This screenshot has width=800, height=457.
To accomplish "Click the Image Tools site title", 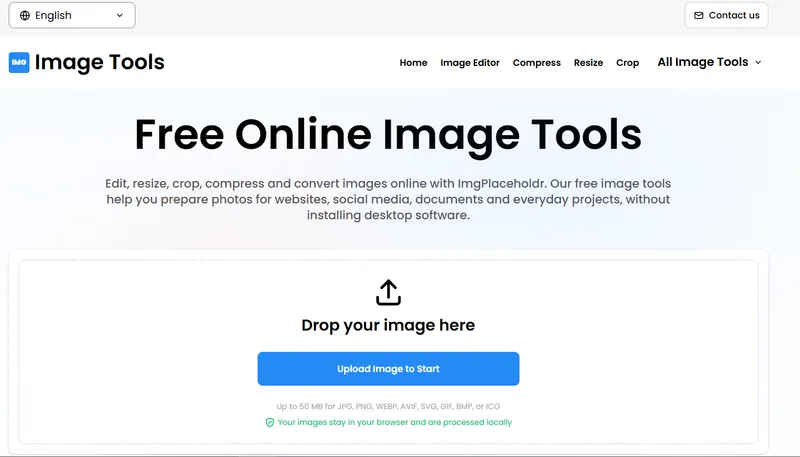I will click(x=99, y=62).
